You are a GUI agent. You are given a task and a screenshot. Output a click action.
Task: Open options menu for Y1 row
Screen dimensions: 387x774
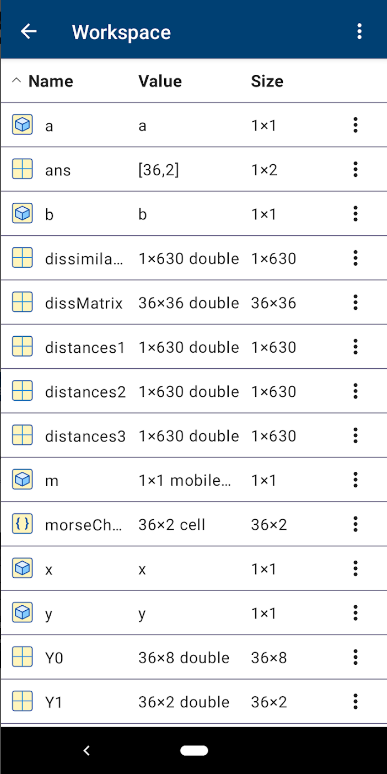(x=355, y=701)
